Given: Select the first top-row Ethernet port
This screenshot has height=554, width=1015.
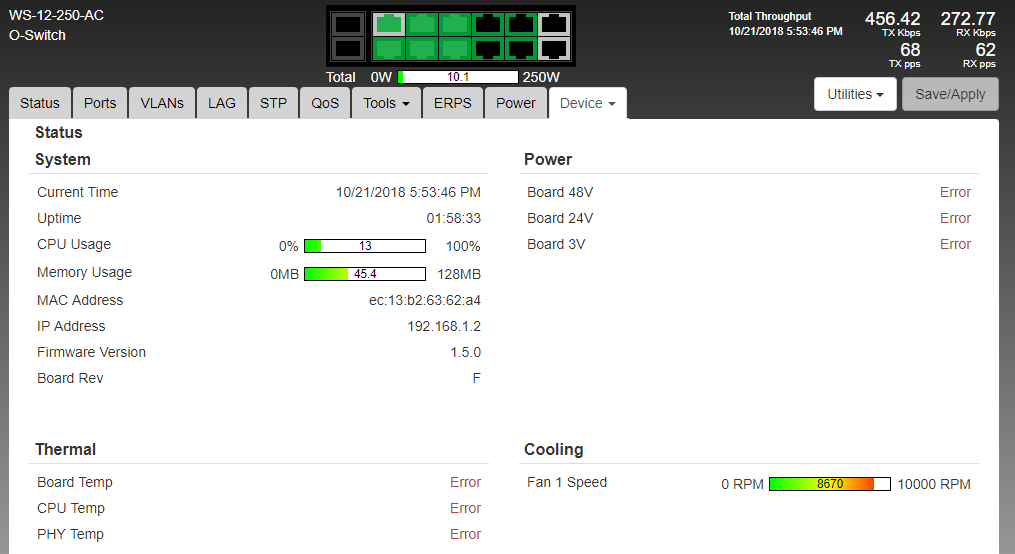Looking at the screenshot, I should (388, 24).
